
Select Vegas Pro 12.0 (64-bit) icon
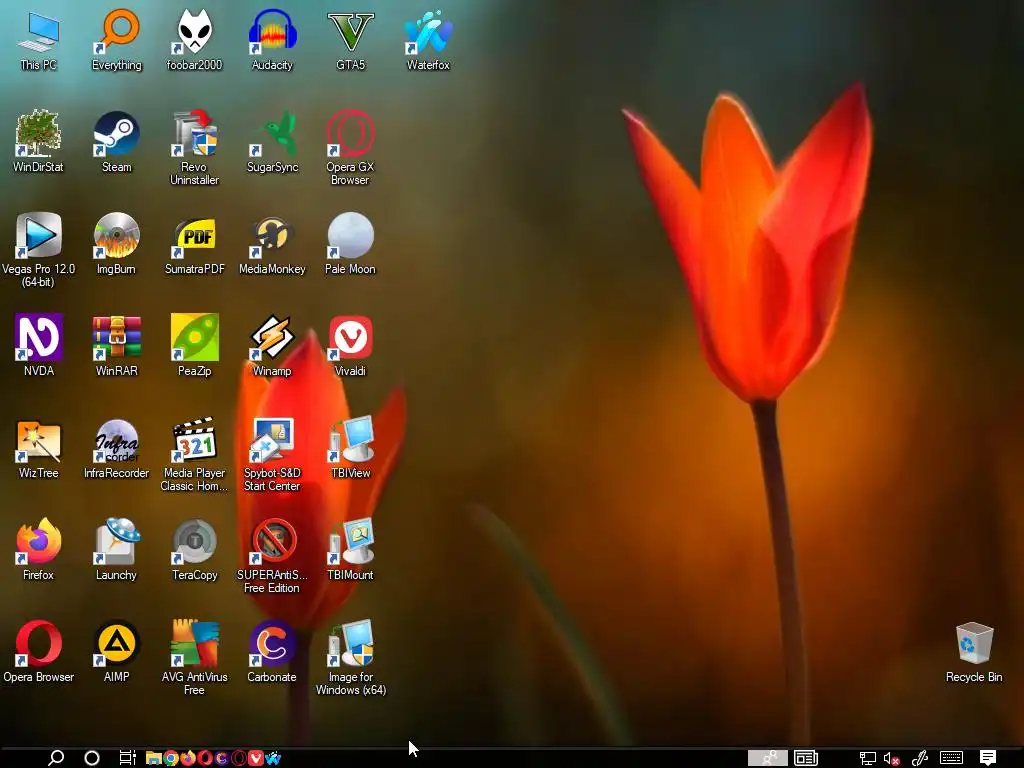[39, 249]
